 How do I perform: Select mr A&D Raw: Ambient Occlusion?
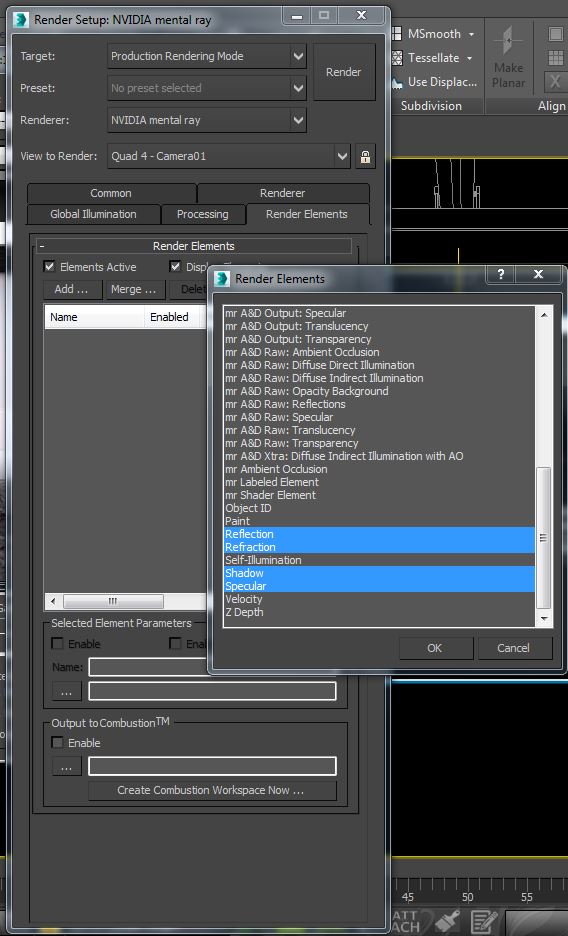click(379, 352)
